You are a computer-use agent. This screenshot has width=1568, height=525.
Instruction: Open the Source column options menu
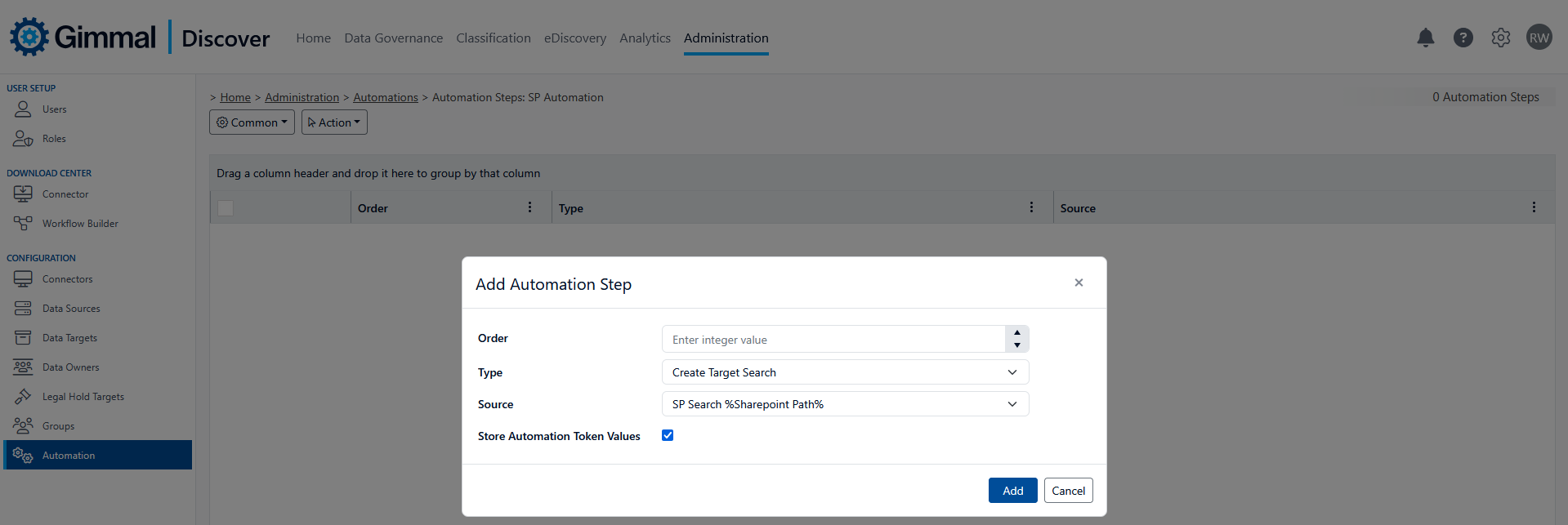pyautogui.click(x=1533, y=207)
